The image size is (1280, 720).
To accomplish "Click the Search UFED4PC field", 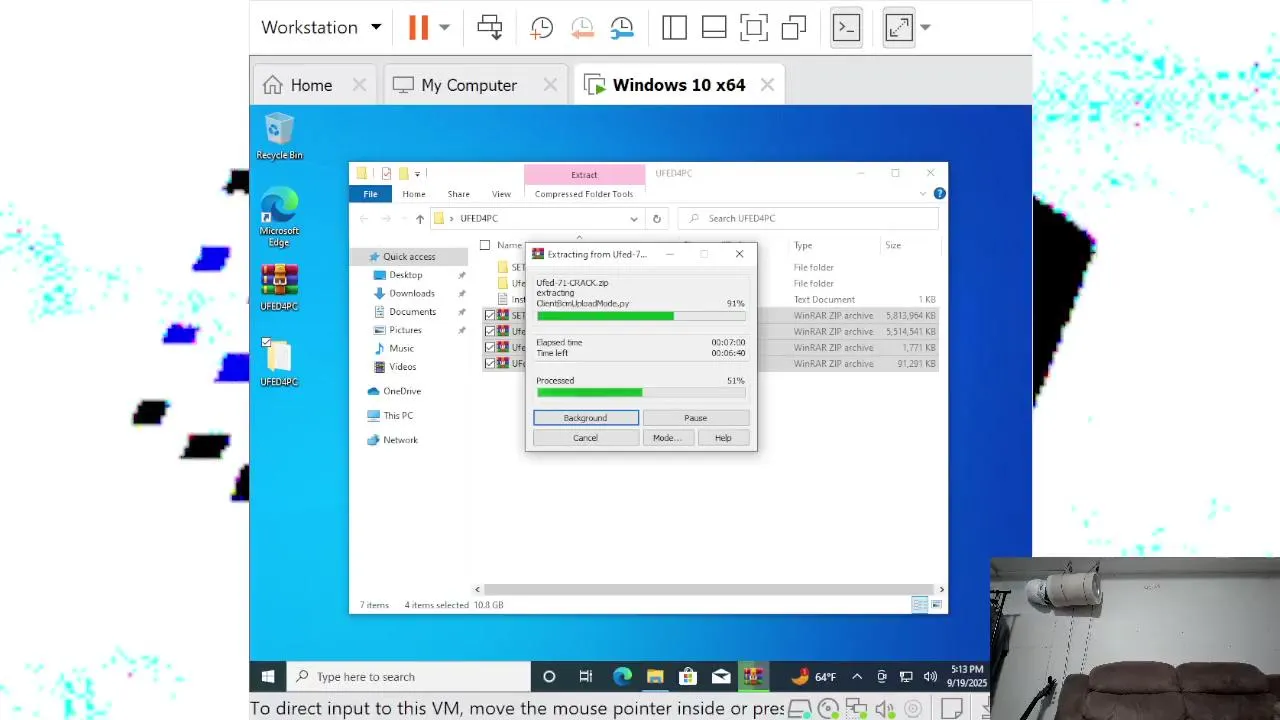I will 808,218.
